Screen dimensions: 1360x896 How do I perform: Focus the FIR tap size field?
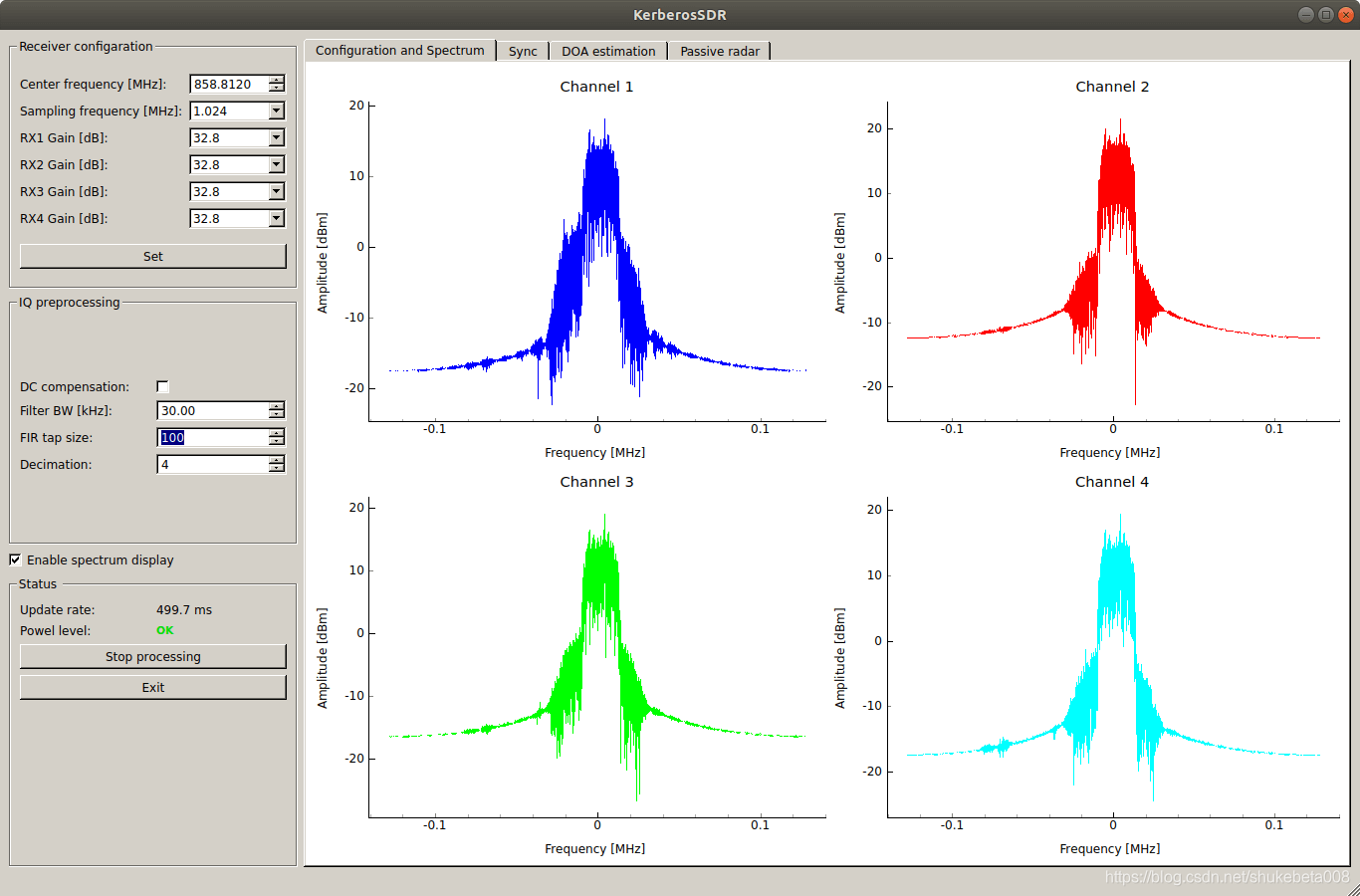click(x=213, y=438)
